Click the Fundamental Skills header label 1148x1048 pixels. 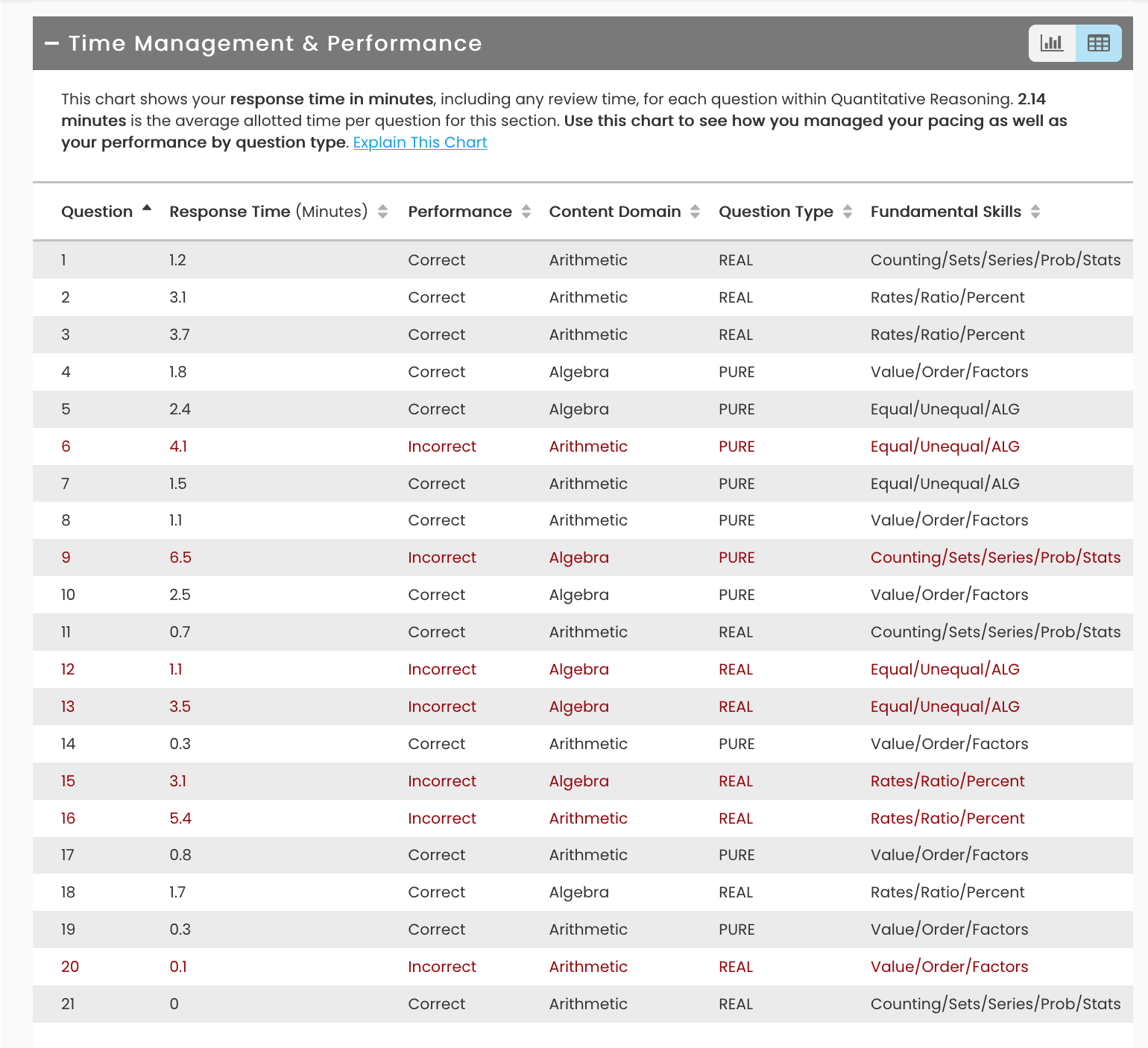coord(945,212)
